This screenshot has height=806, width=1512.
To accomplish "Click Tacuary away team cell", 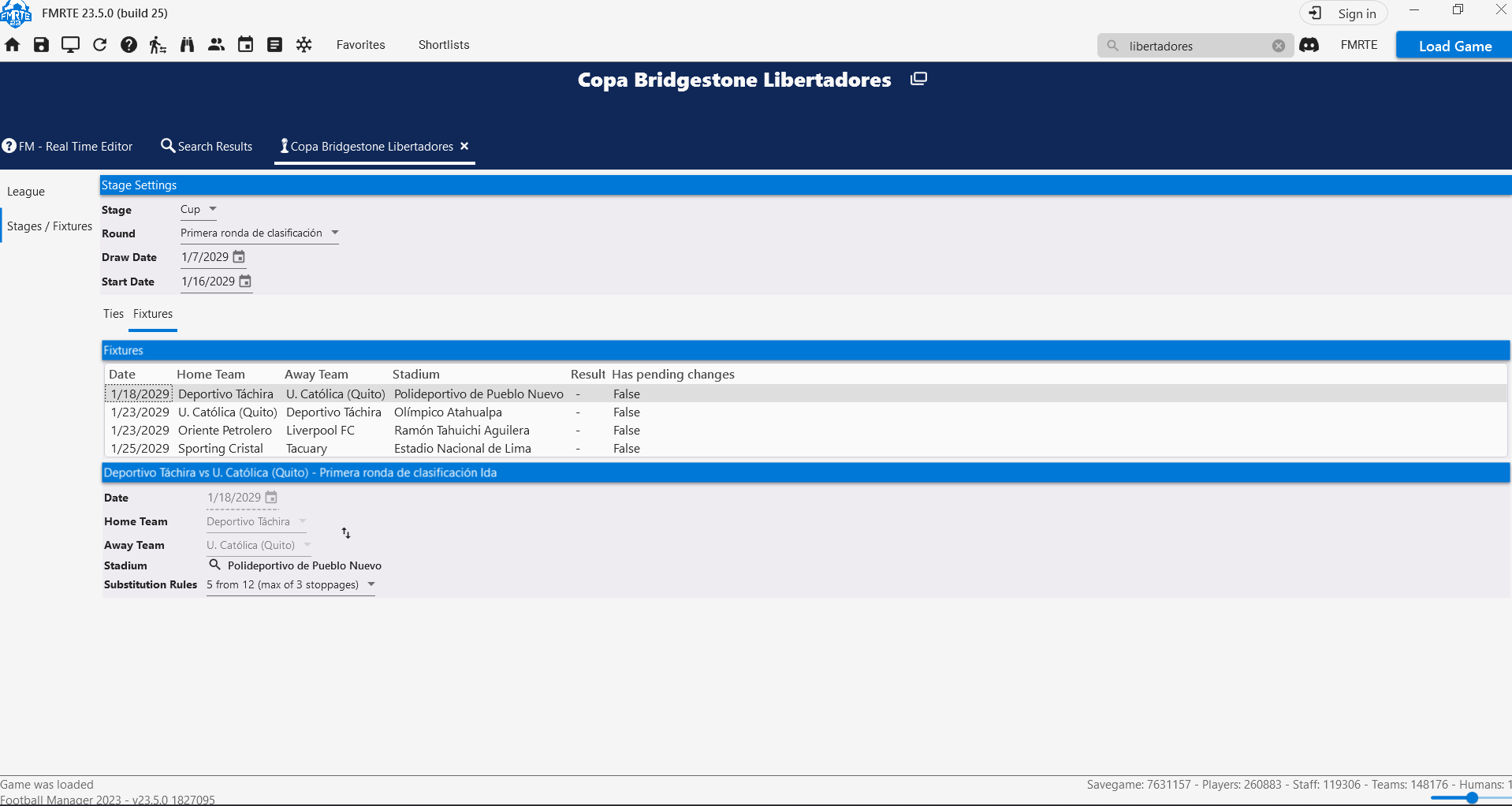I will click(x=307, y=449).
